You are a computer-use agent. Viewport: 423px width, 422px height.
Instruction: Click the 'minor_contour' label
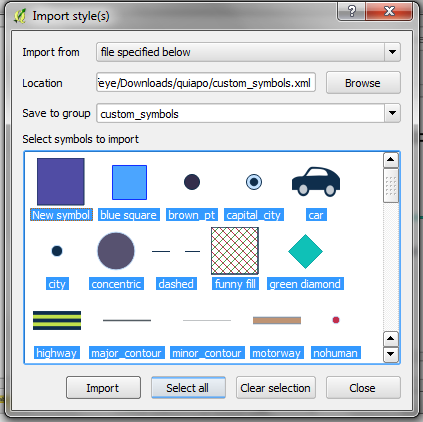(207, 353)
